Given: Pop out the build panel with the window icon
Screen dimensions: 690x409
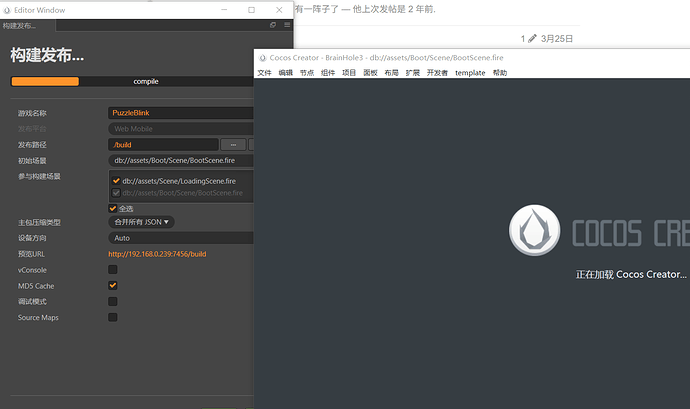Looking at the screenshot, I should (273, 25).
